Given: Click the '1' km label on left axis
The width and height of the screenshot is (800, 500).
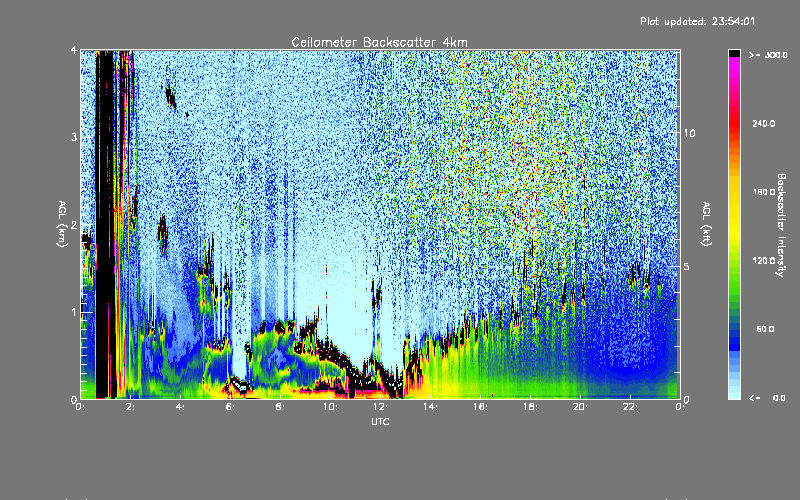Looking at the screenshot, I should (x=74, y=312).
